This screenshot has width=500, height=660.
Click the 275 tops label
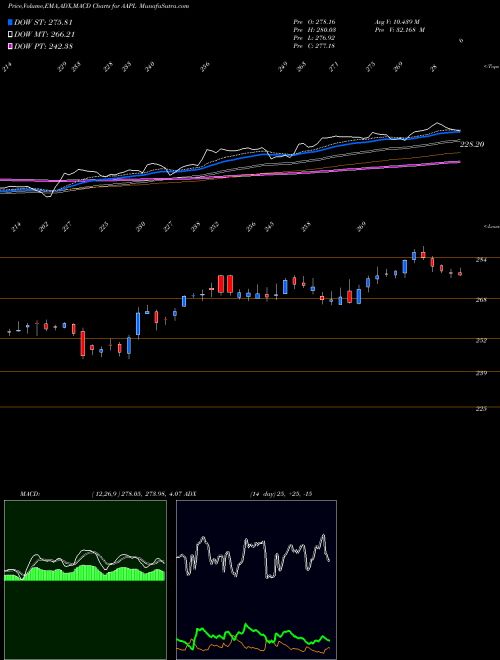pyautogui.click(x=370, y=67)
